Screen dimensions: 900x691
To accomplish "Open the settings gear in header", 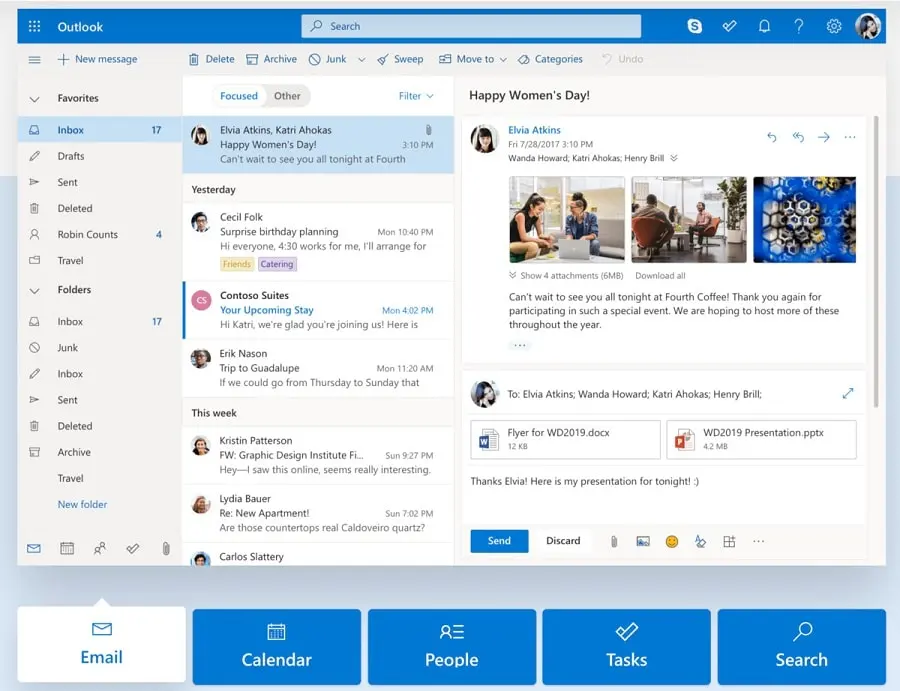I will [834, 26].
